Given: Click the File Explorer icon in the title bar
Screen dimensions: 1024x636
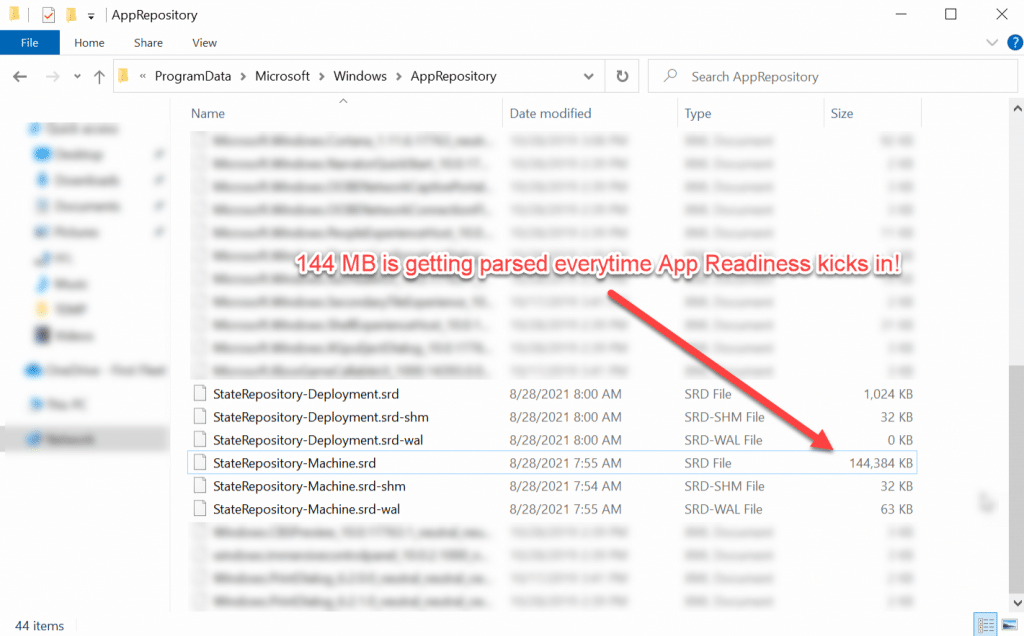Looking at the screenshot, I should coord(12,14).
